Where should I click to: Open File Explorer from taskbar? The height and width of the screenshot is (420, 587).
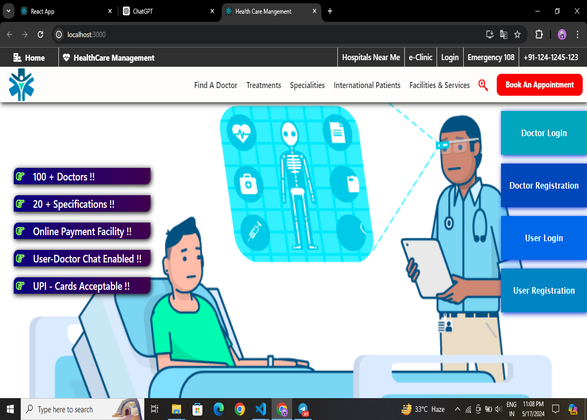176,409
